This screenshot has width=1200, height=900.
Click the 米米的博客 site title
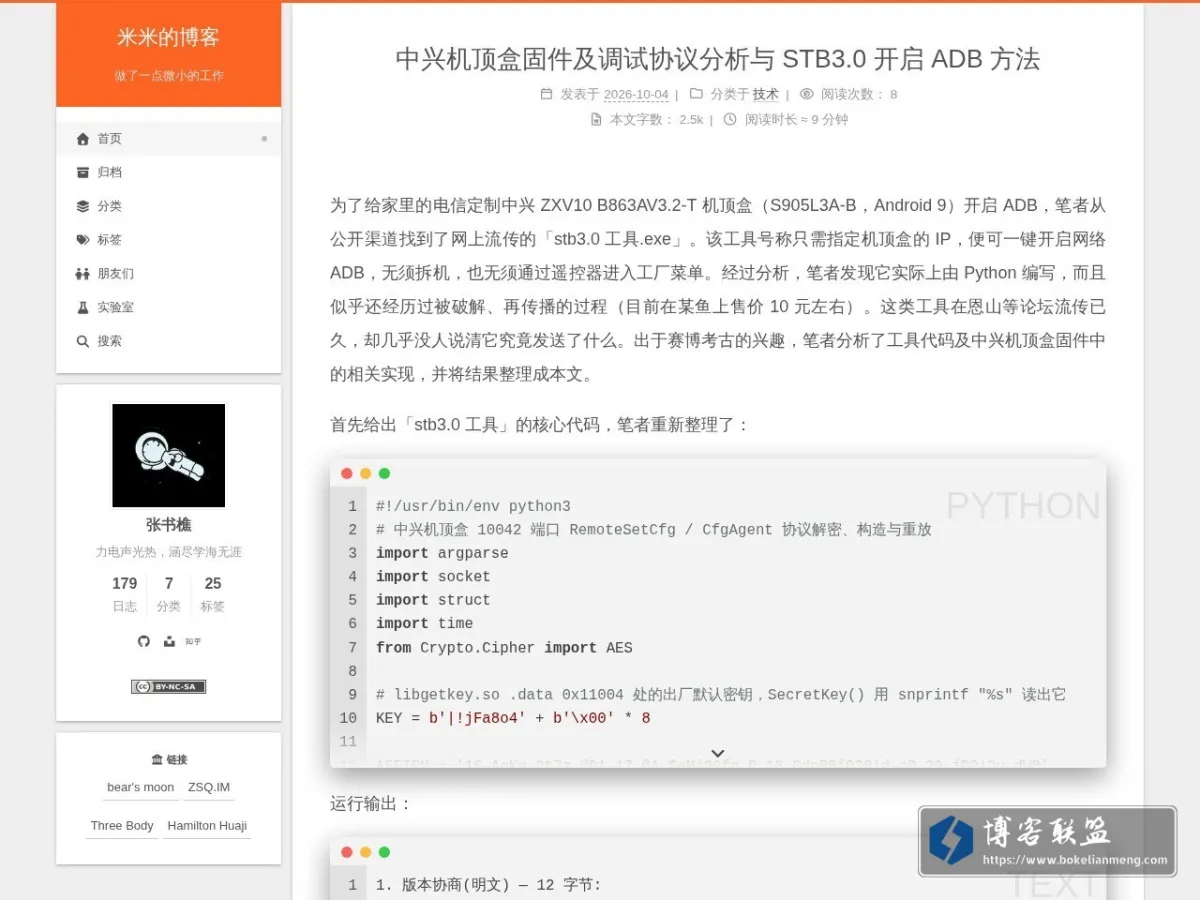pos(168,38)
